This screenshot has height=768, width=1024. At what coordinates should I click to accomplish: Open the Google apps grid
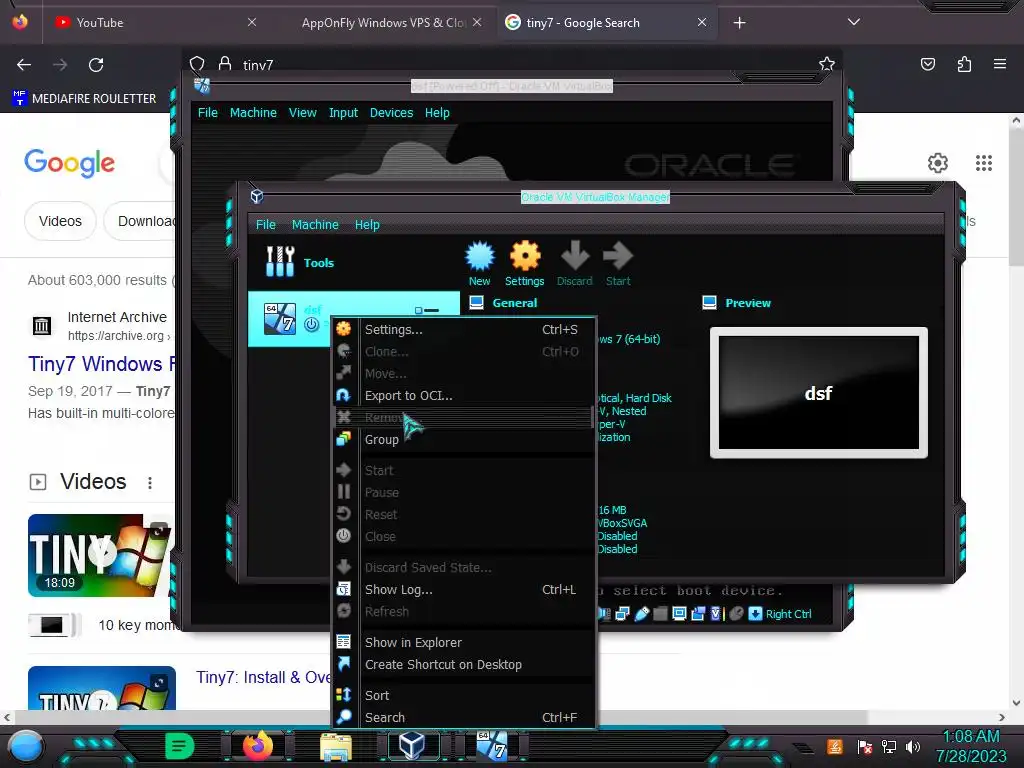[984, 163]
